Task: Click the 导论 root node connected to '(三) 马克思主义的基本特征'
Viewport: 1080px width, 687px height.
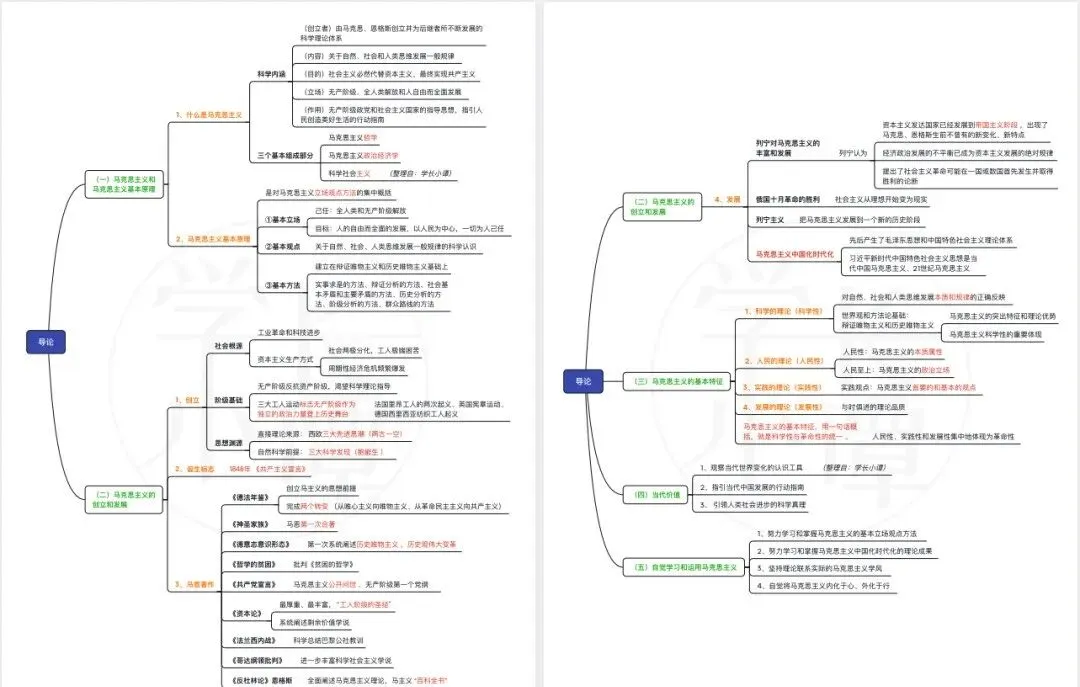Action: [583, 381]
